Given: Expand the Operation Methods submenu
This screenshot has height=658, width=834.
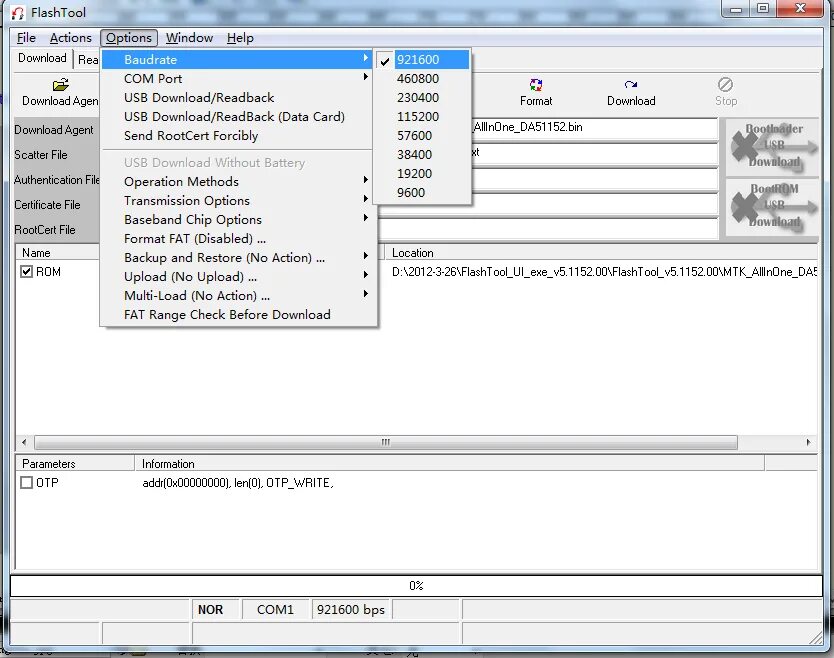Looking at the screenshot, I should (237, 181).
